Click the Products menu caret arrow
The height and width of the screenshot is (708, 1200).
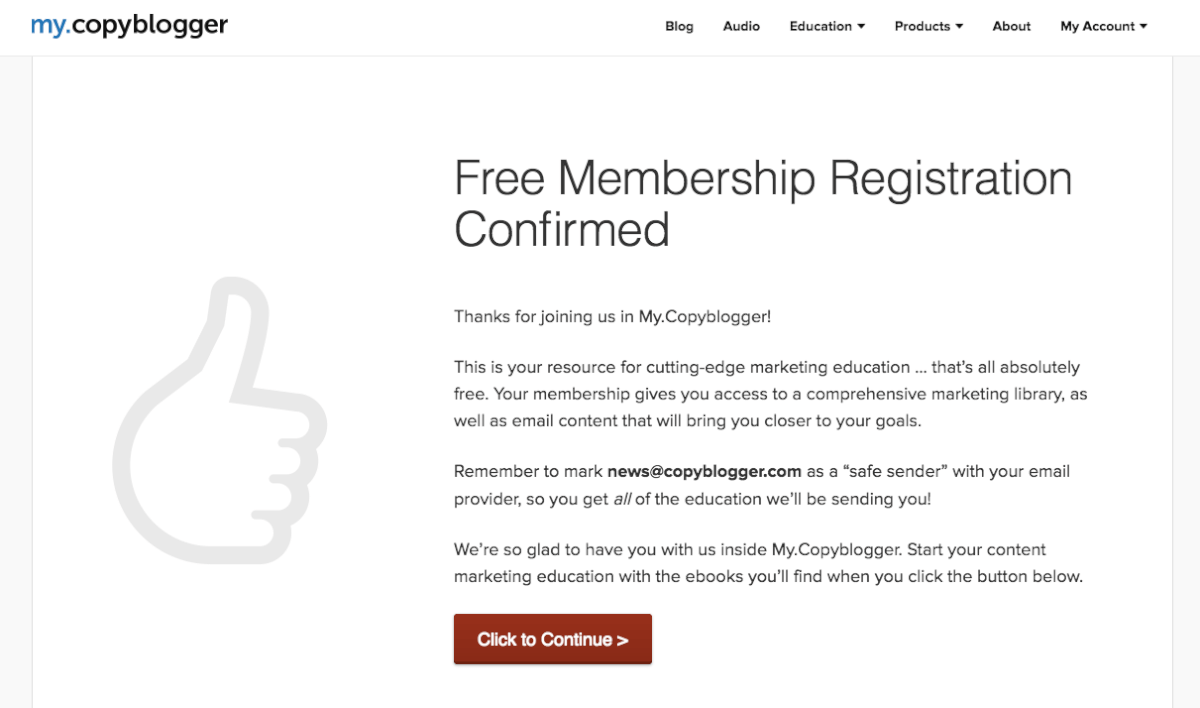959,27
